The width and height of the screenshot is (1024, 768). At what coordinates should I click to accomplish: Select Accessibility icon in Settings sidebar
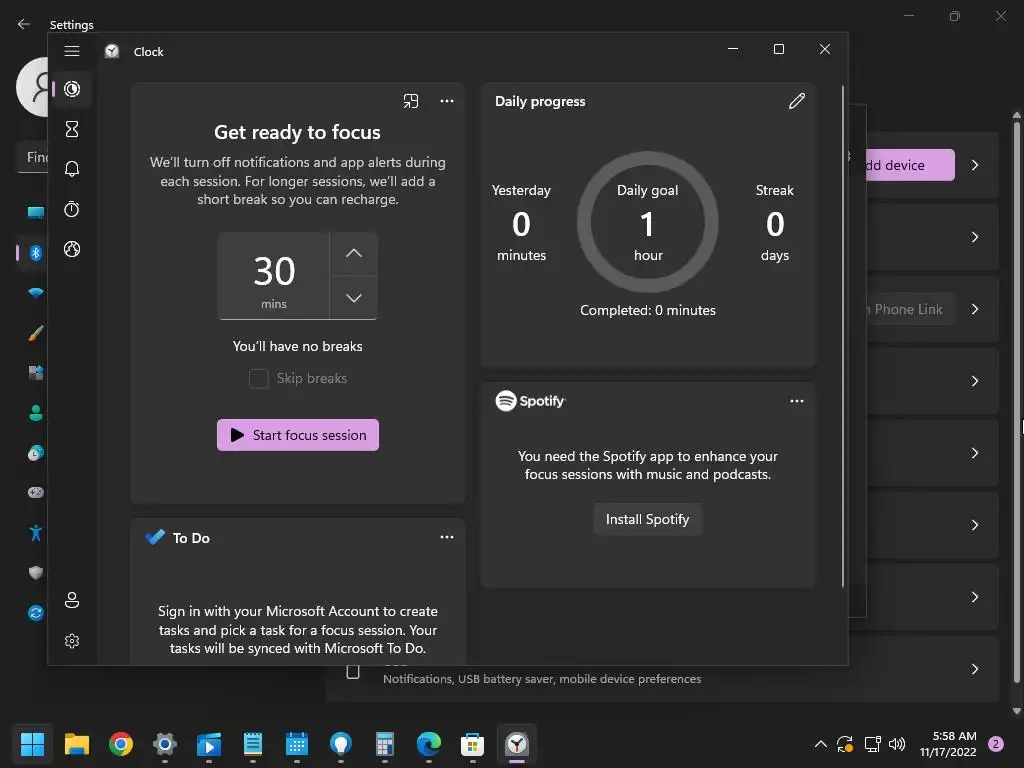(36, 533)
